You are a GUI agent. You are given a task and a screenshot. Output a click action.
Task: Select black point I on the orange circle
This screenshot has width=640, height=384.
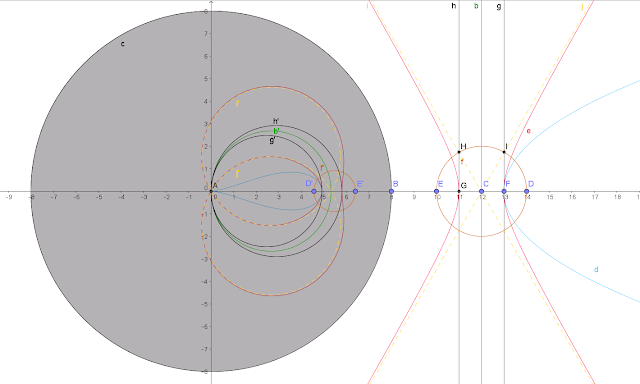[504, 152]
